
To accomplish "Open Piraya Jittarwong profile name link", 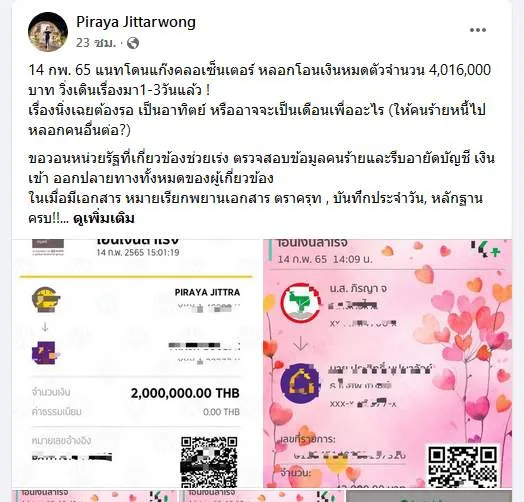I will pos(136,22).
